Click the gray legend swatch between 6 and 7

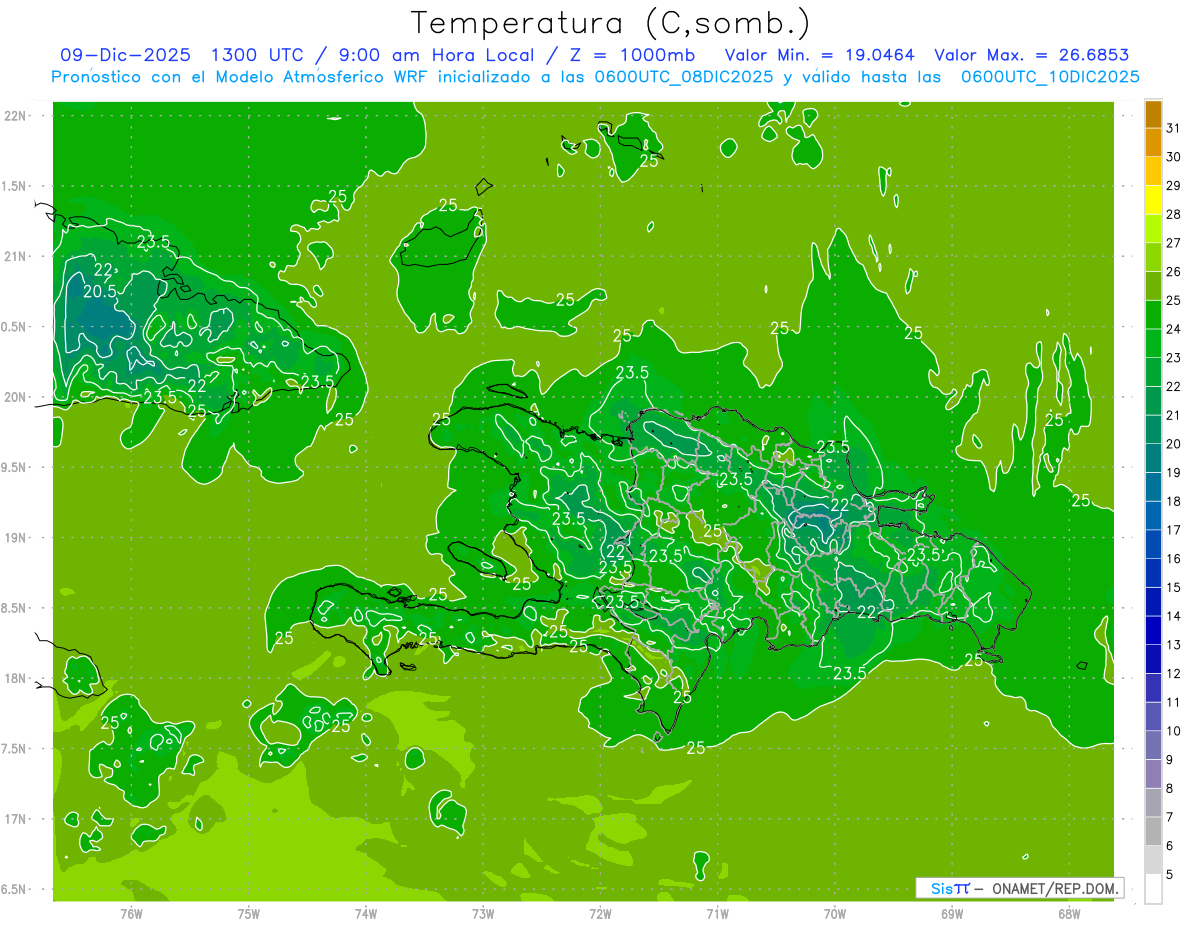coord(1153,832)
